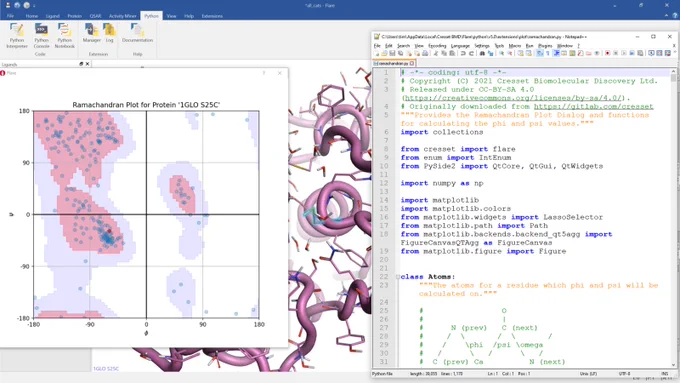Click the Save icon in Notepad++ toolbar
The width and height of the screenshot is (680, 383).
(392, 53)
